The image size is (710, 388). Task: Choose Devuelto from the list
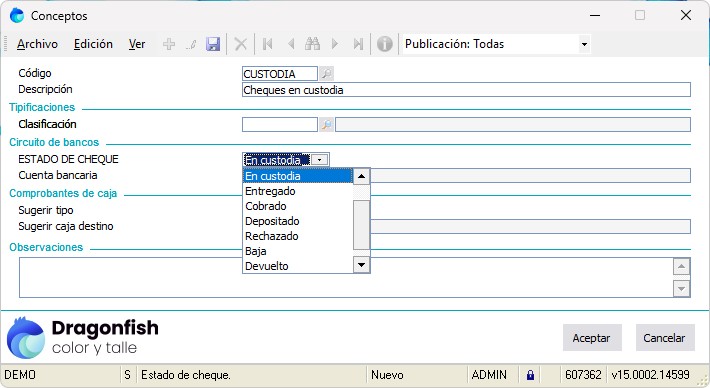(297, 266)
